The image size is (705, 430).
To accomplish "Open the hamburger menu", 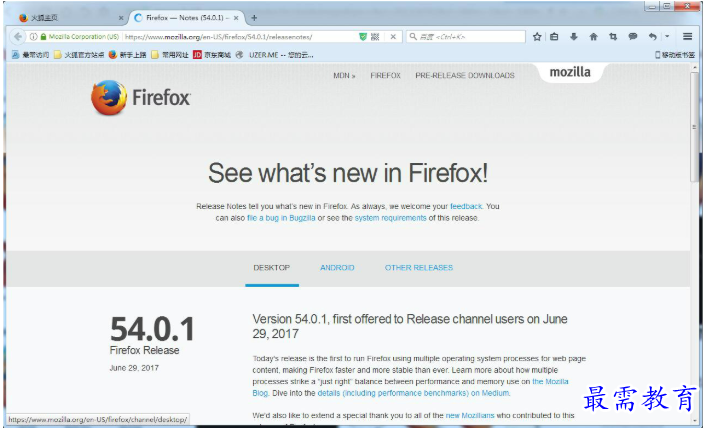I will [687, 37].
